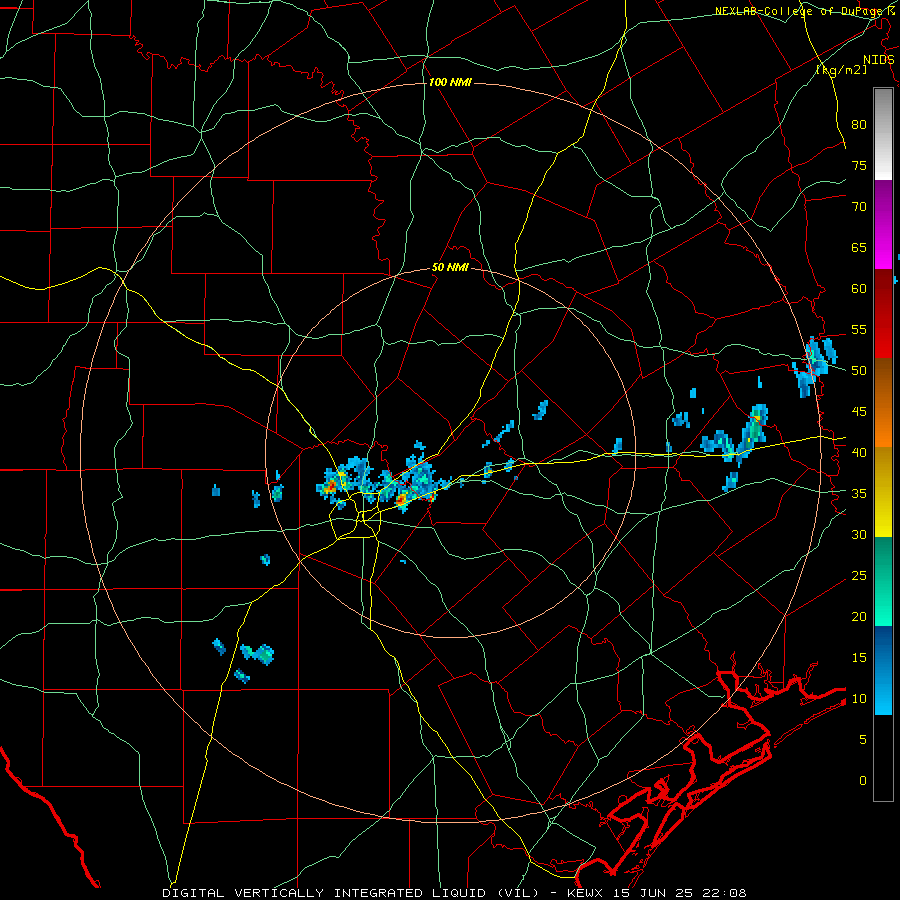Click the 10 value on the color scale
900x900 pixels.
[x=859, y=699]
